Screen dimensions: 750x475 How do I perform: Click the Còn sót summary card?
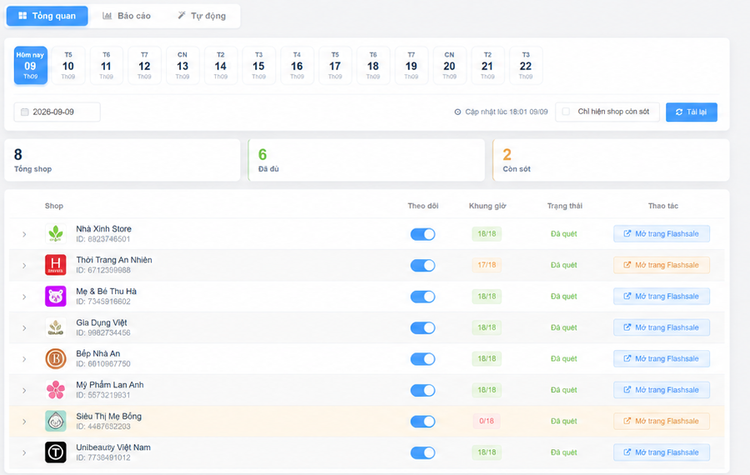611,160
